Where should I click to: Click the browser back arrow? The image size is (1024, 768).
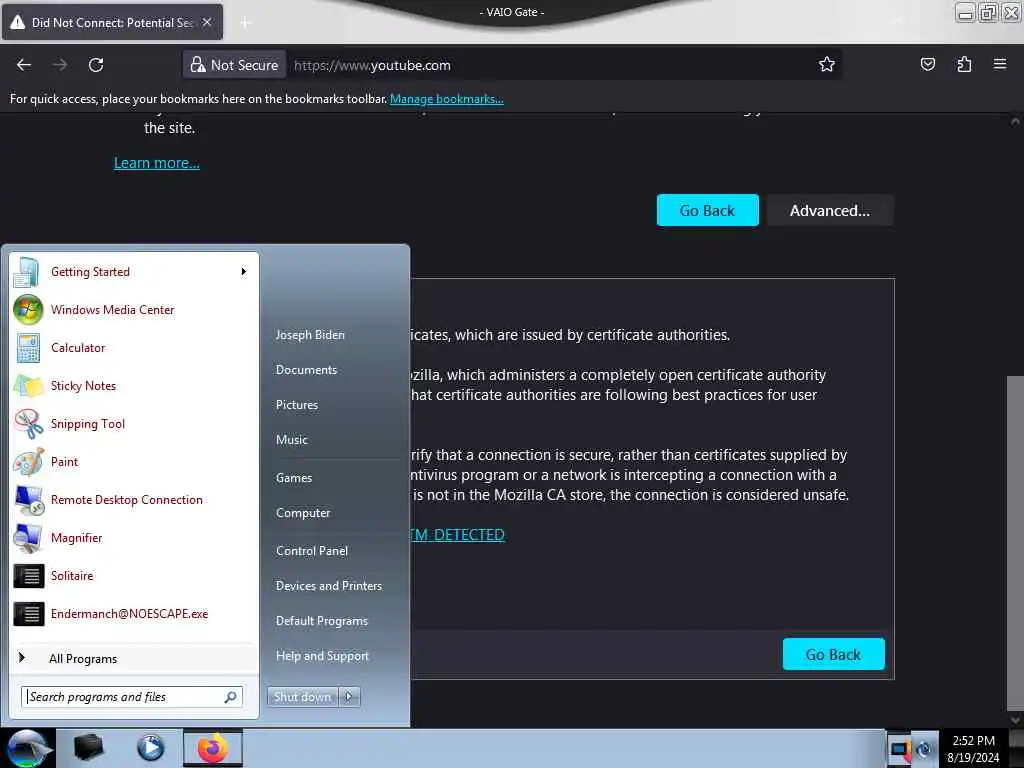coord(24,65)
